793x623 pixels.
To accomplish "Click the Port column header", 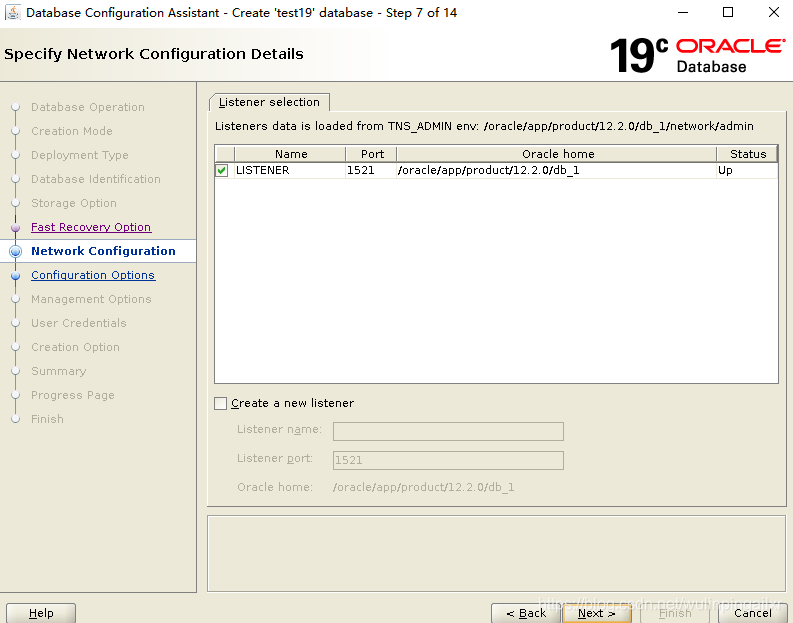I will (372, 154).
